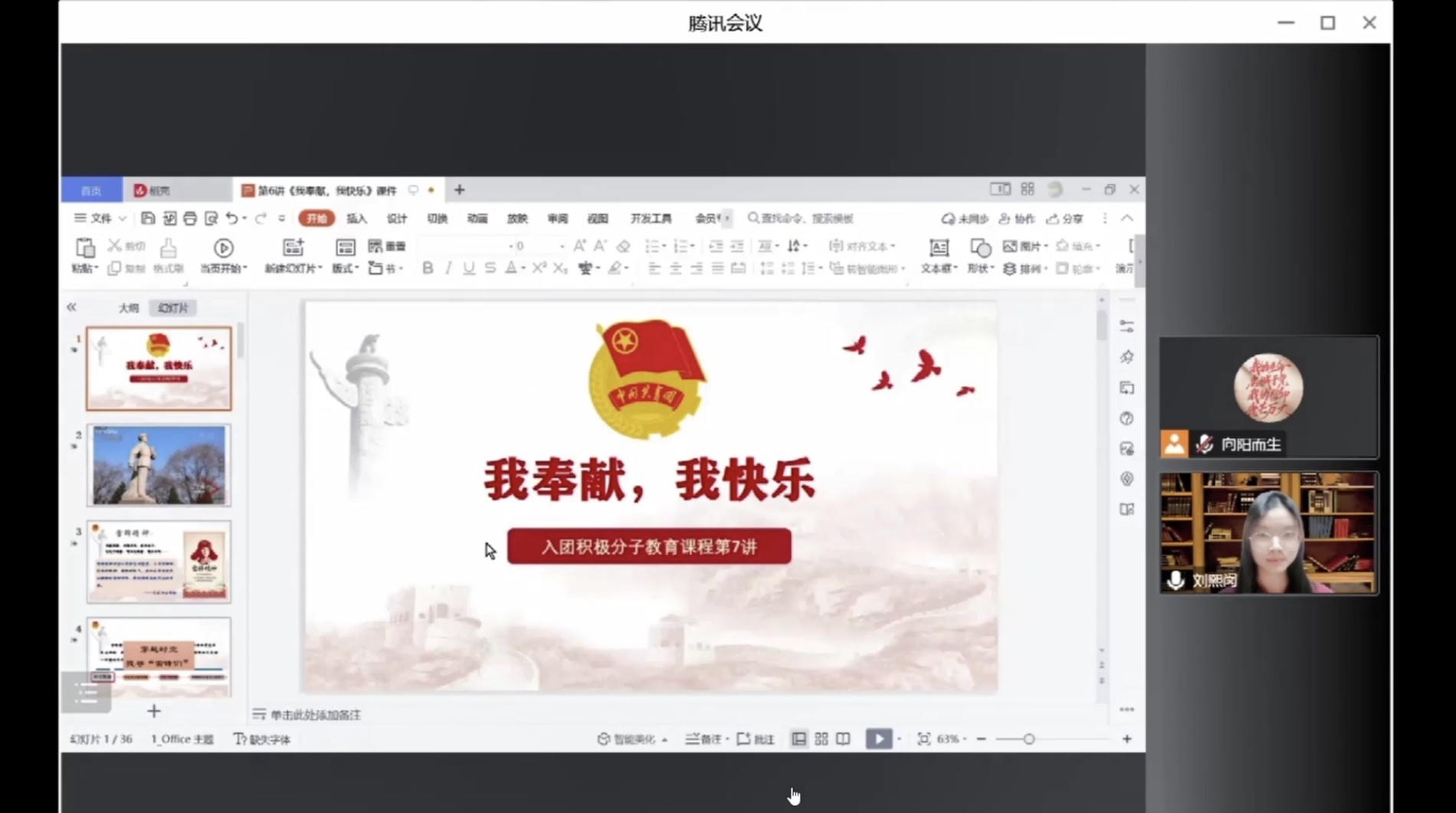This screenshot has height=813, width=1456.
Task: Decrease font size
Action: [x=600, y=246]
